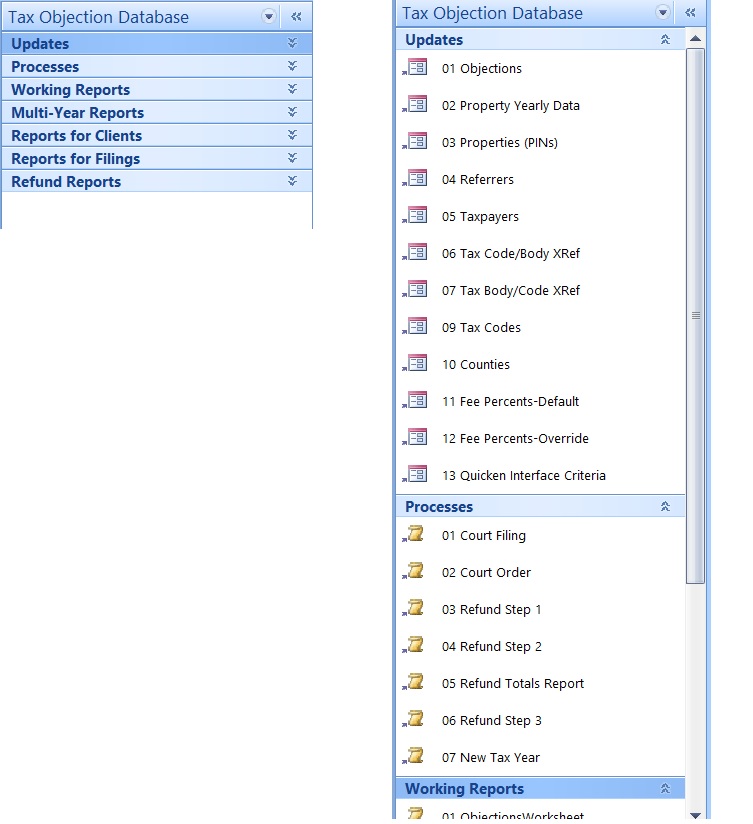Image resolution: width=753 pixels, height=824 pixels.
Task: Collapse the right navigation pane shutter
Action: point(690,13)
